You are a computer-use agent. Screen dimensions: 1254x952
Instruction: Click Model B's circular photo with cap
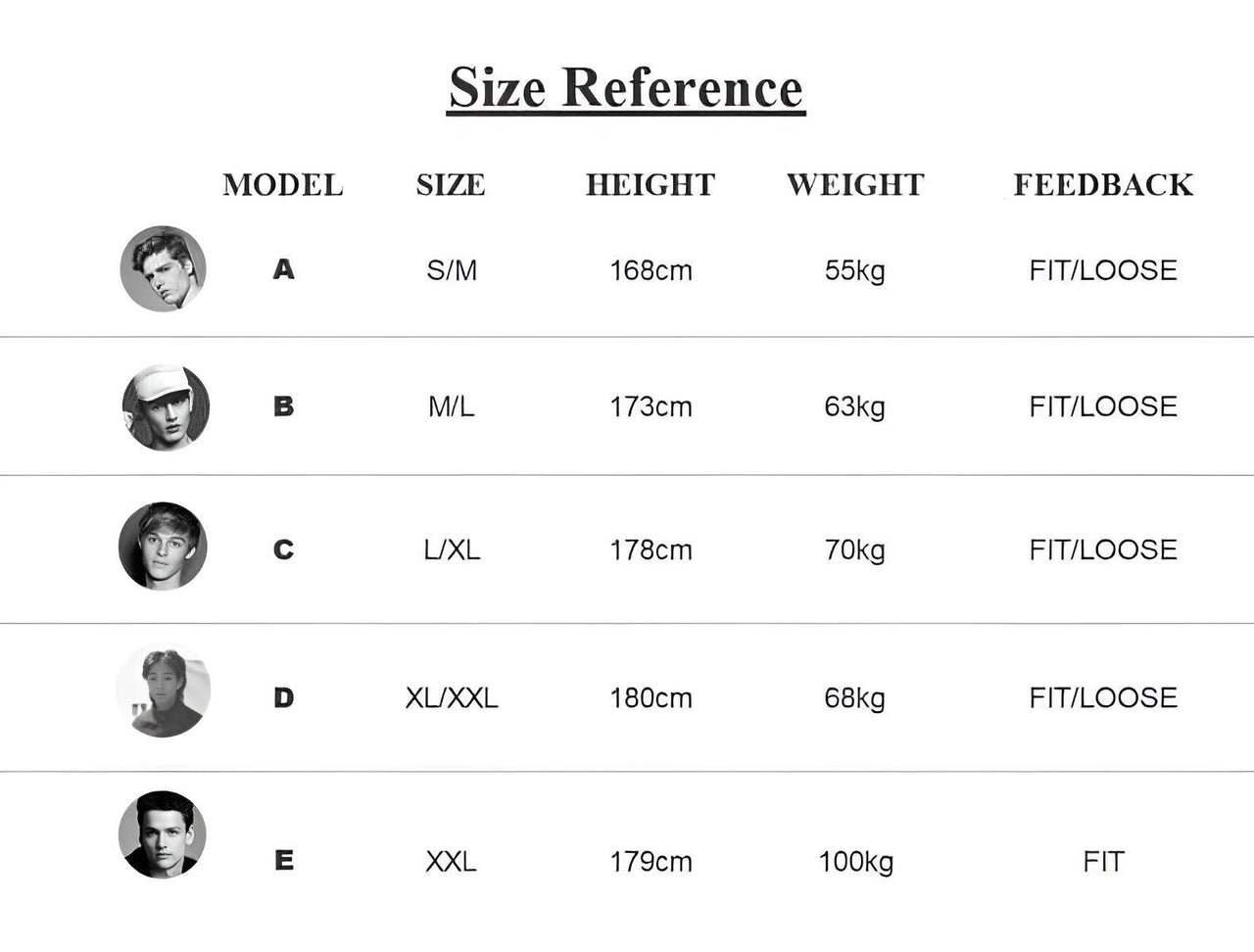(165, 407)
